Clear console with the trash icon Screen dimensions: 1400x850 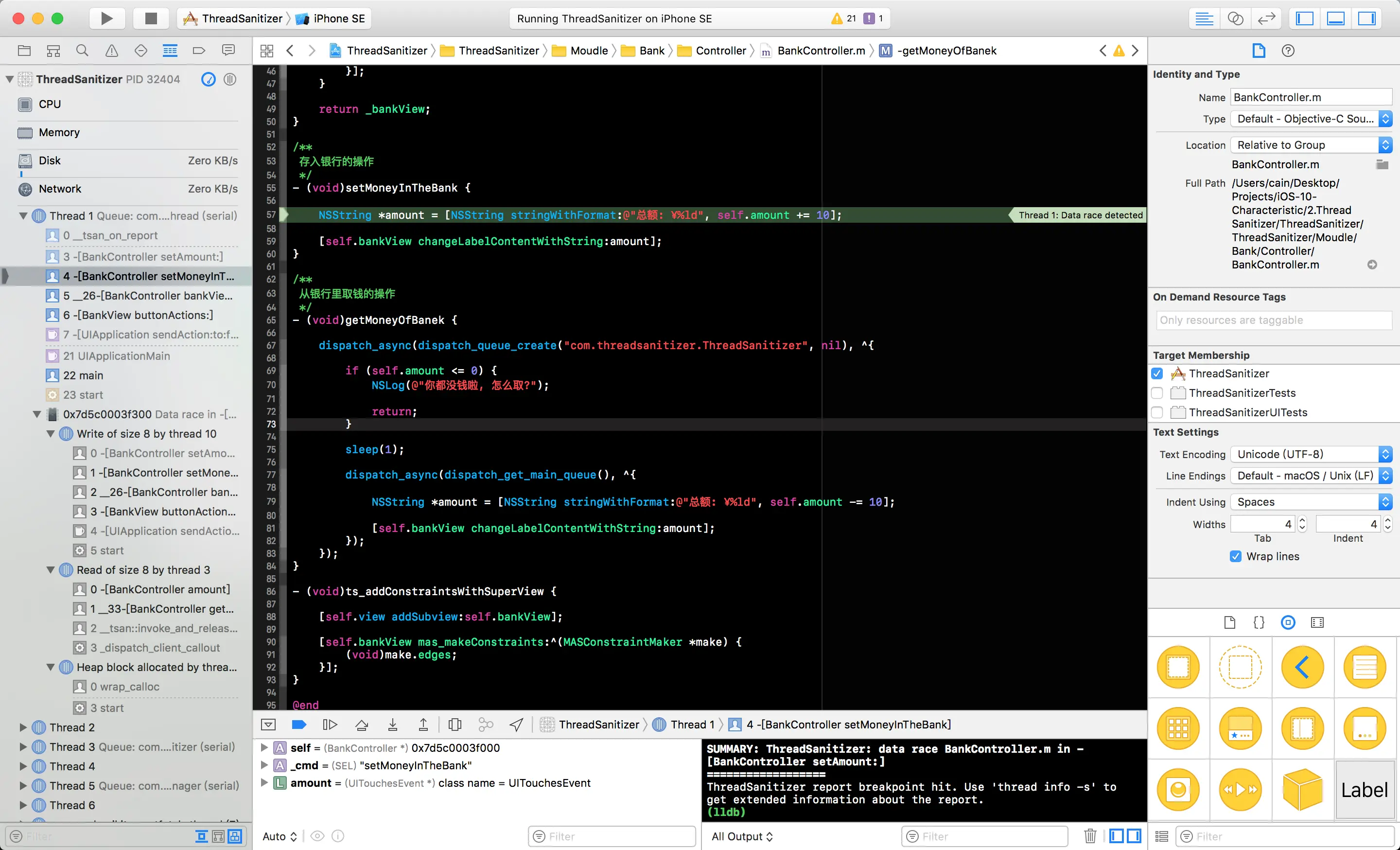1090,836
